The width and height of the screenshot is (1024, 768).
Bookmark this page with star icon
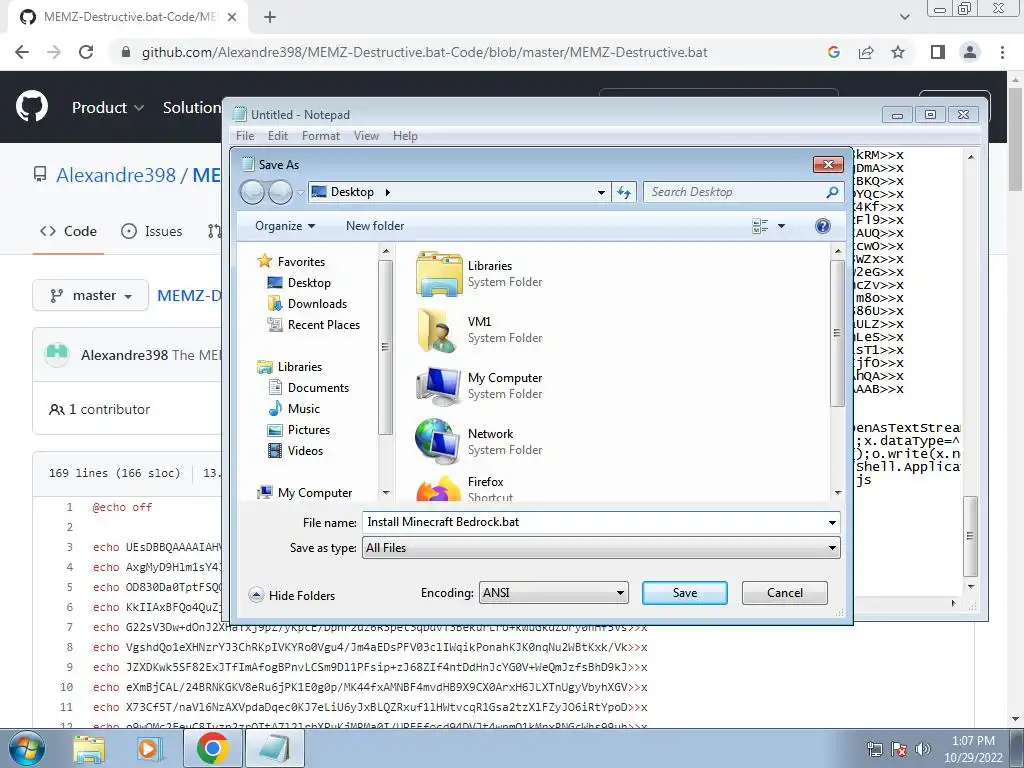point(898,52)
